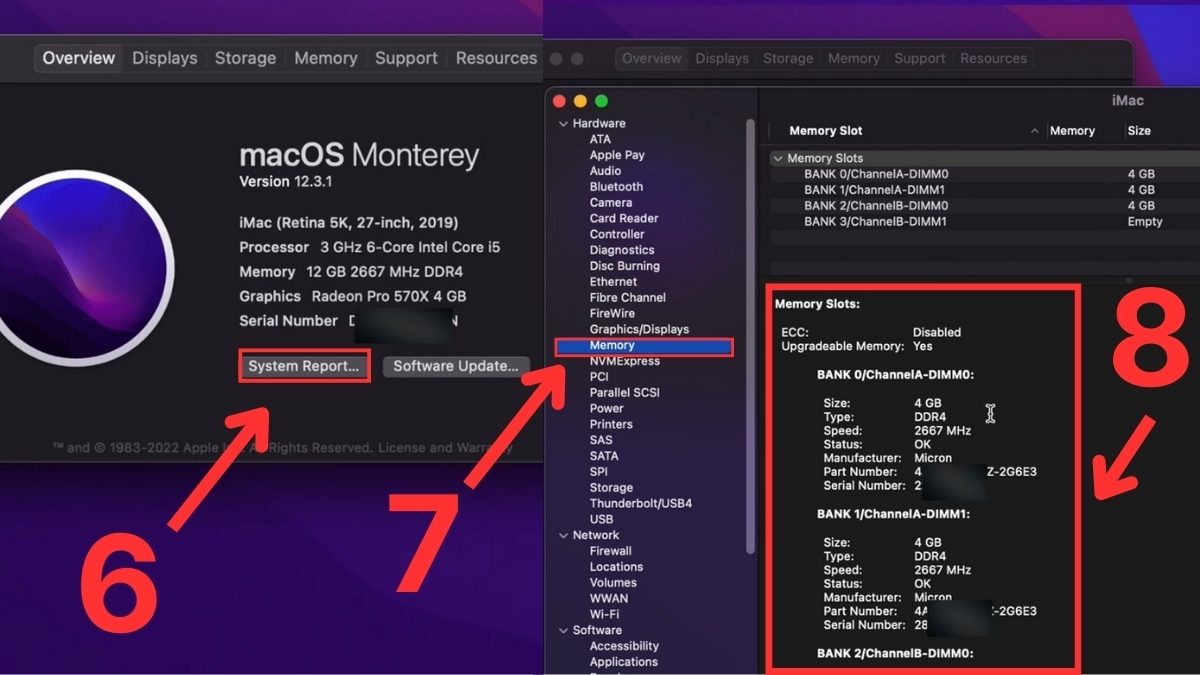The height and width of the screenshot is (675, 1200).
Task: Collapse the Hardware section in sidebar
Action: pyautogui.click(x=563, y=124)
